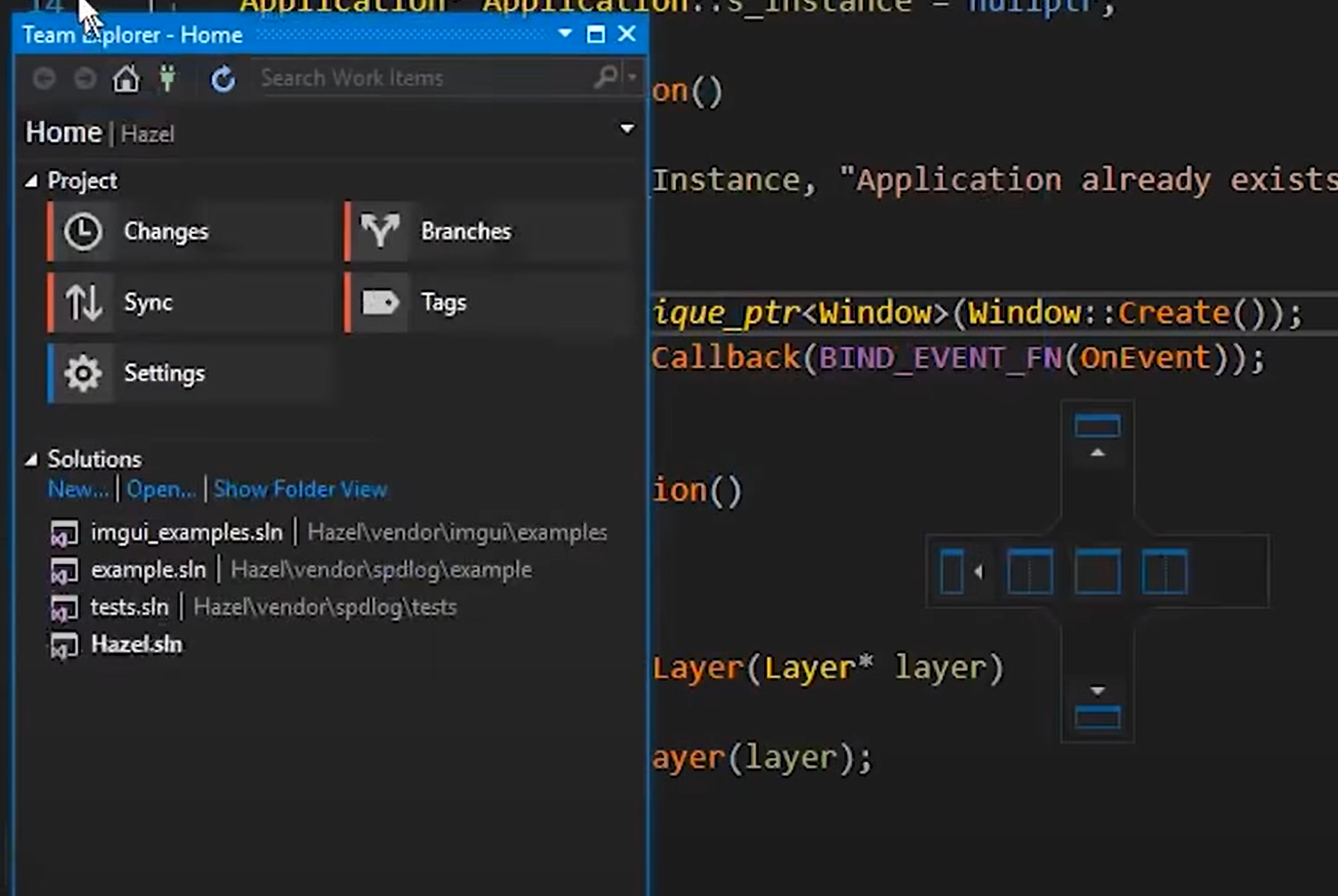Click the clock icon for Changes
The image size is (1338, 896).
point(83,231)
